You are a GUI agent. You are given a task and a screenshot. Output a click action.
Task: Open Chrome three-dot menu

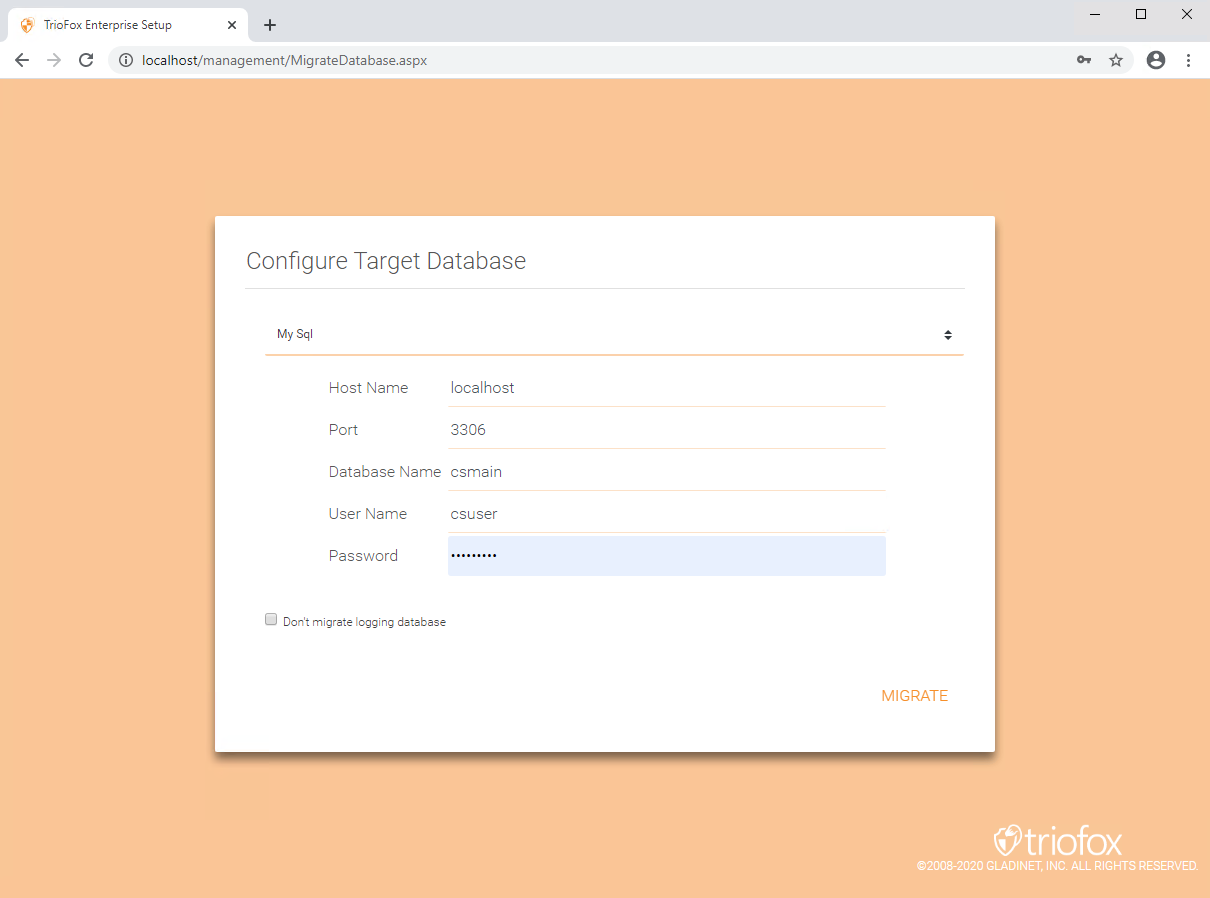click(x=1188, y=60)
